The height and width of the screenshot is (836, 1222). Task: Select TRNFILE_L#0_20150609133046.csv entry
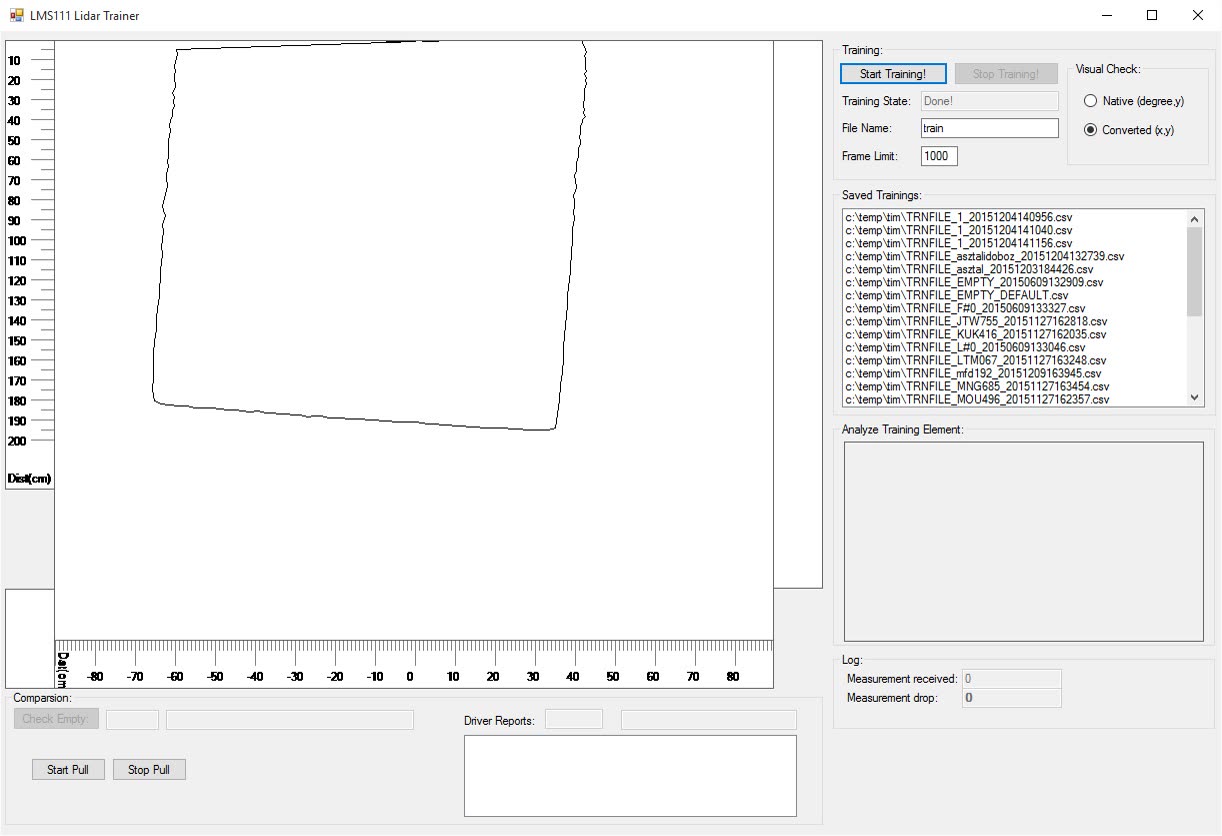(965, 347)
